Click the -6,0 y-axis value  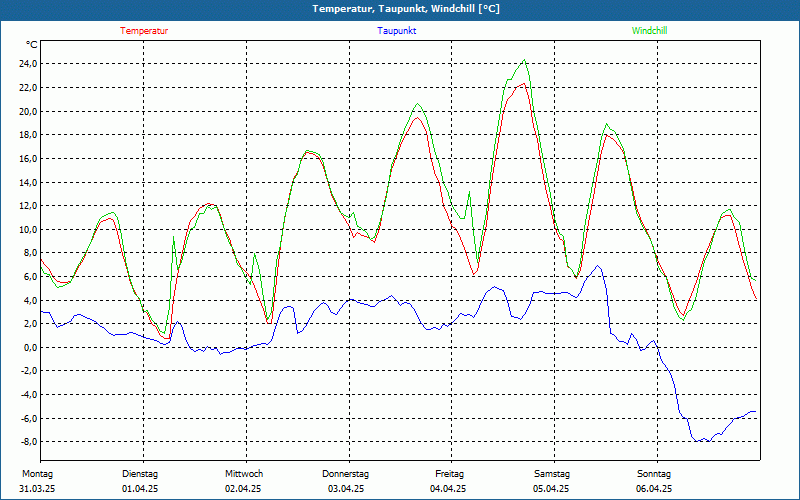click(28, 418)
